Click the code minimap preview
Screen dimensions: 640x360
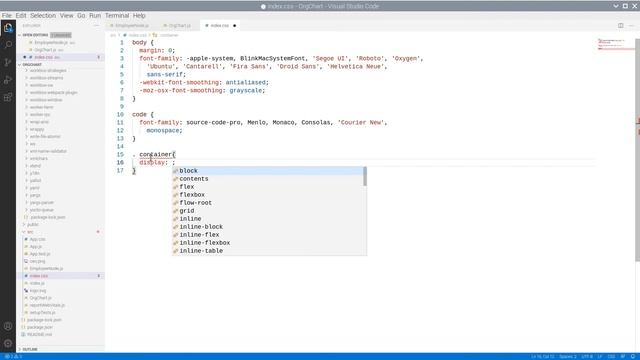615,44
